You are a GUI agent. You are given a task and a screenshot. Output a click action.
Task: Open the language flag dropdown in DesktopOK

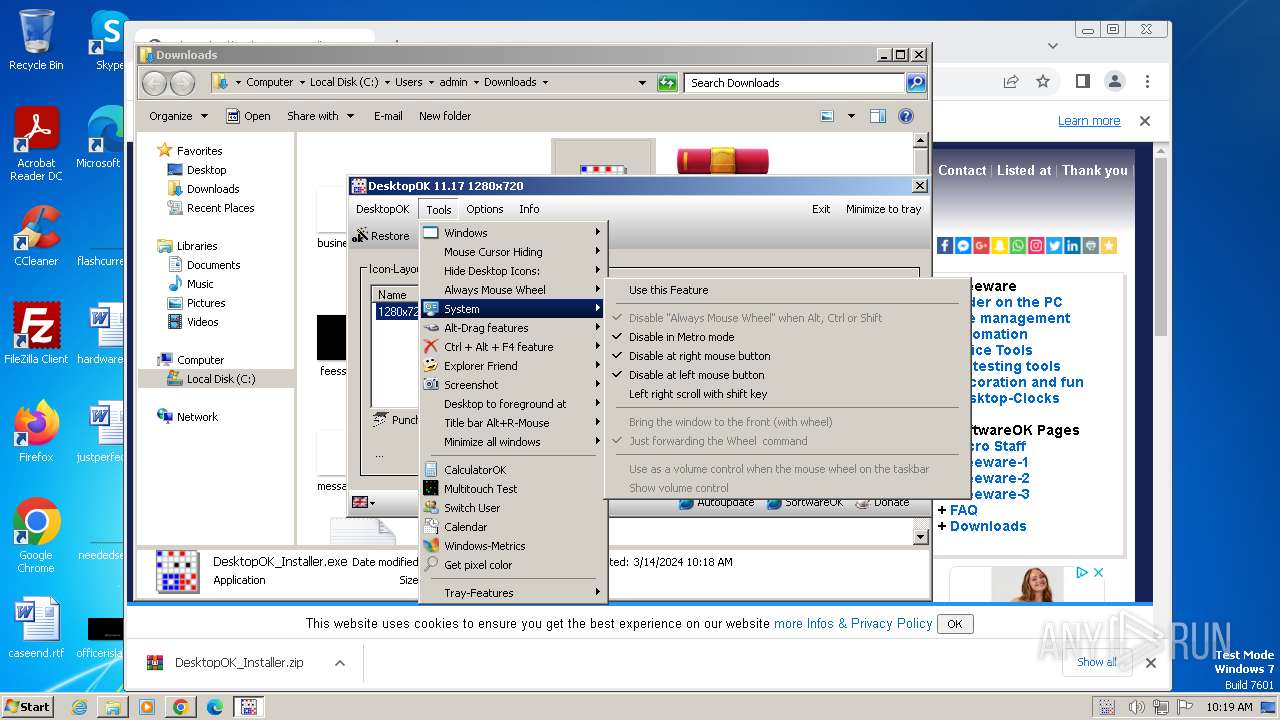tap(364, 503)
